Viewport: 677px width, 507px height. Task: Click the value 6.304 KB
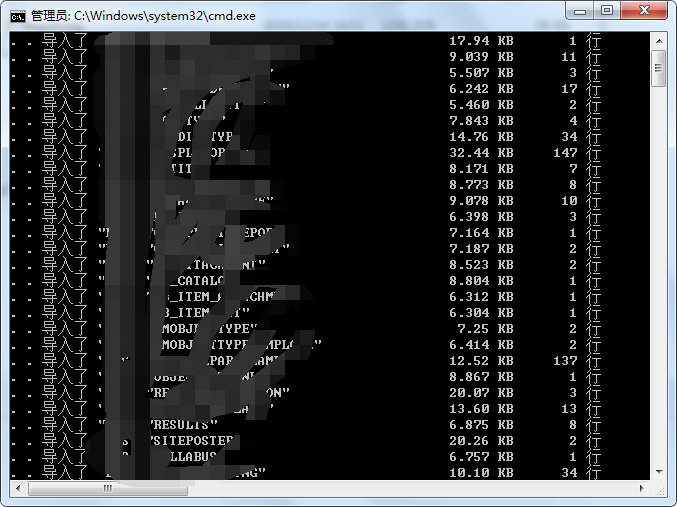tap(481, 313)
